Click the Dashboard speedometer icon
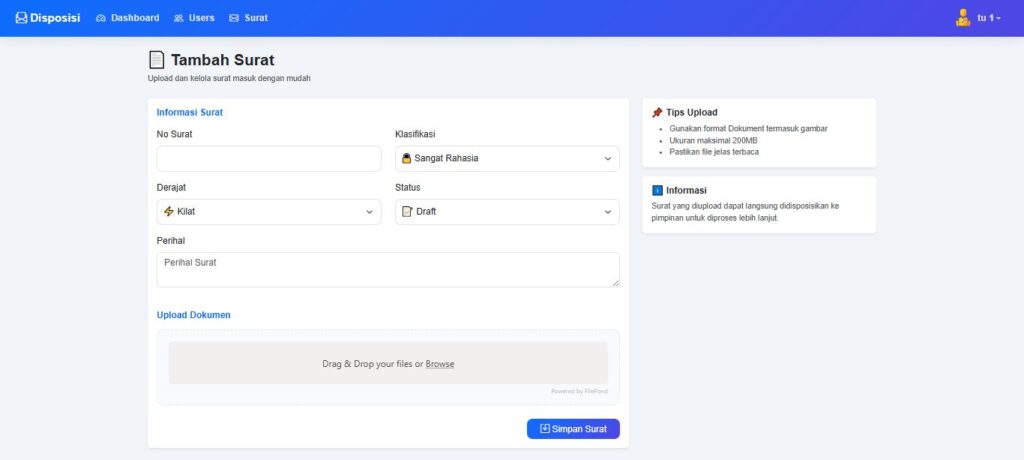1024x460 pixels. [101, 18]
